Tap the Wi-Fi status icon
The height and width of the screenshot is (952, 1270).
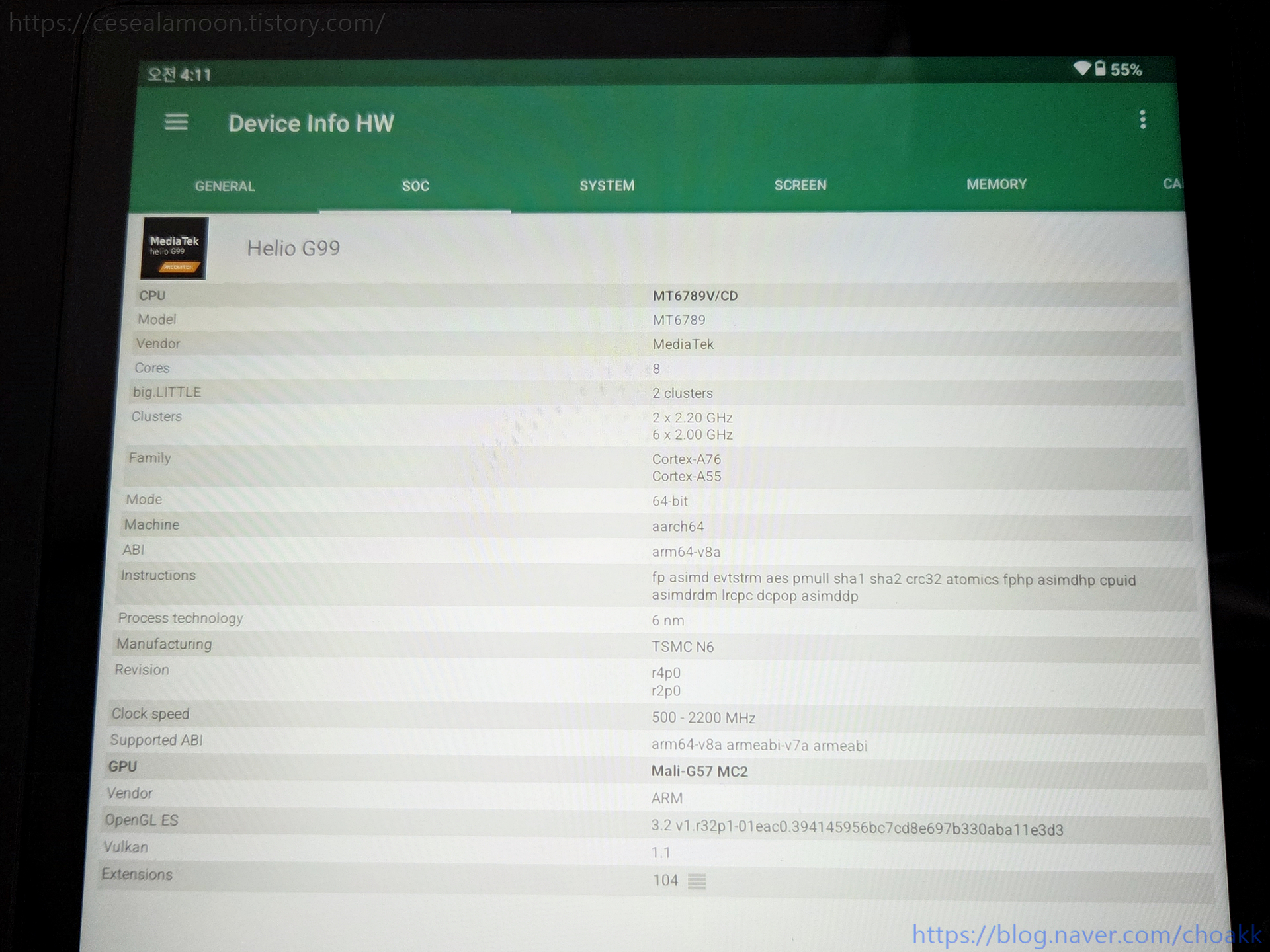[x=1081, y=68]
